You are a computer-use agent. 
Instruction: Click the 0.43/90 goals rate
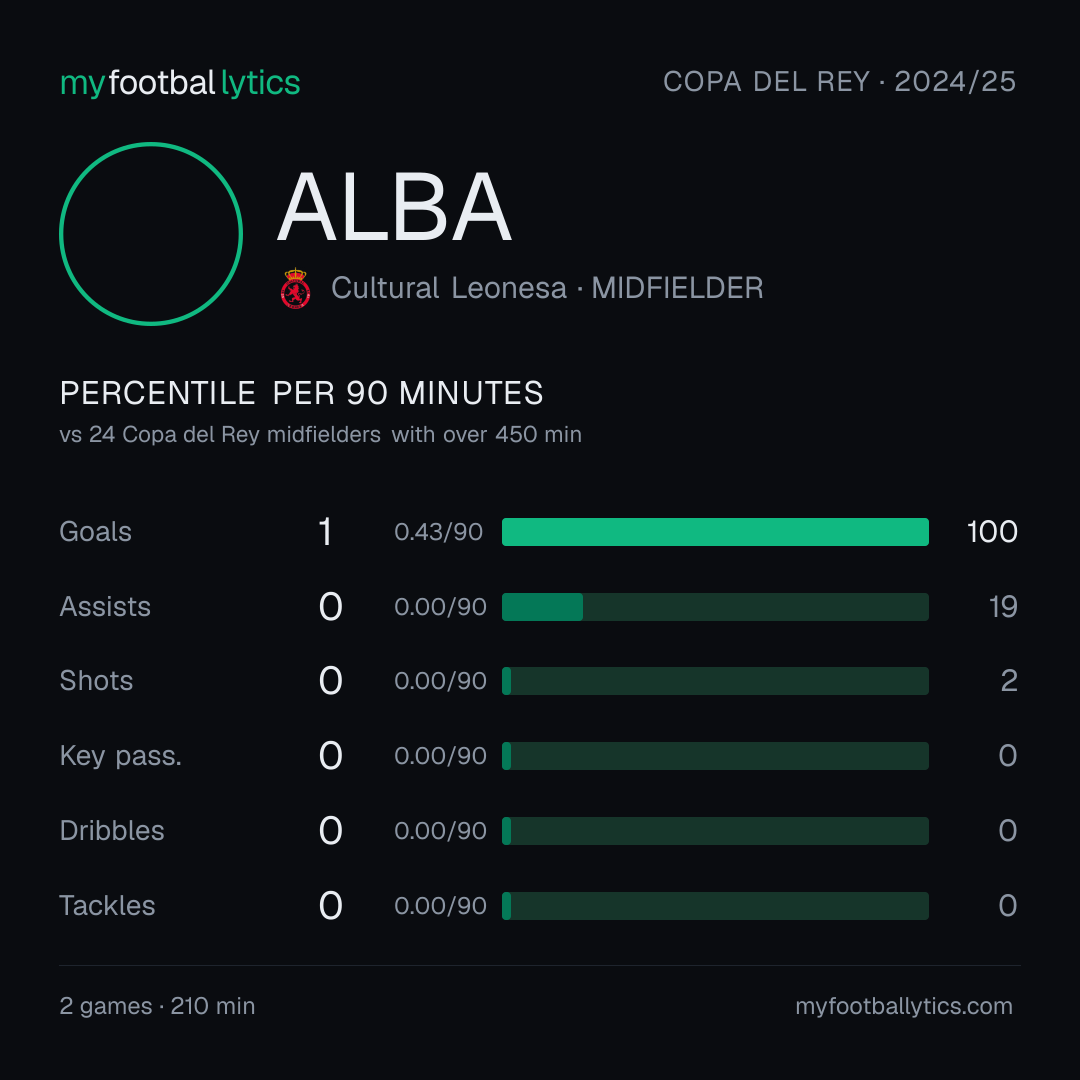pyautogui.click(x=438, y=532)
